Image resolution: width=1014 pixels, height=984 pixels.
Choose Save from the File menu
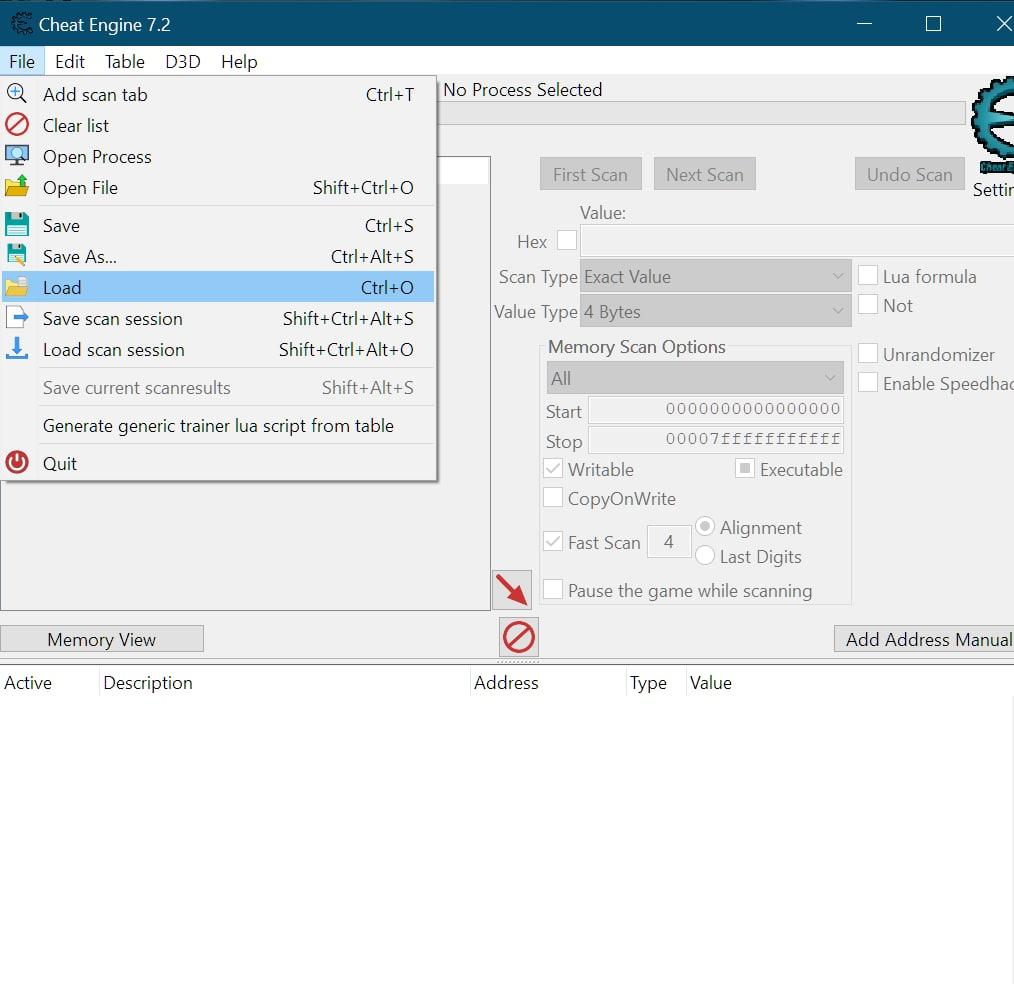(x=218, y=226)
